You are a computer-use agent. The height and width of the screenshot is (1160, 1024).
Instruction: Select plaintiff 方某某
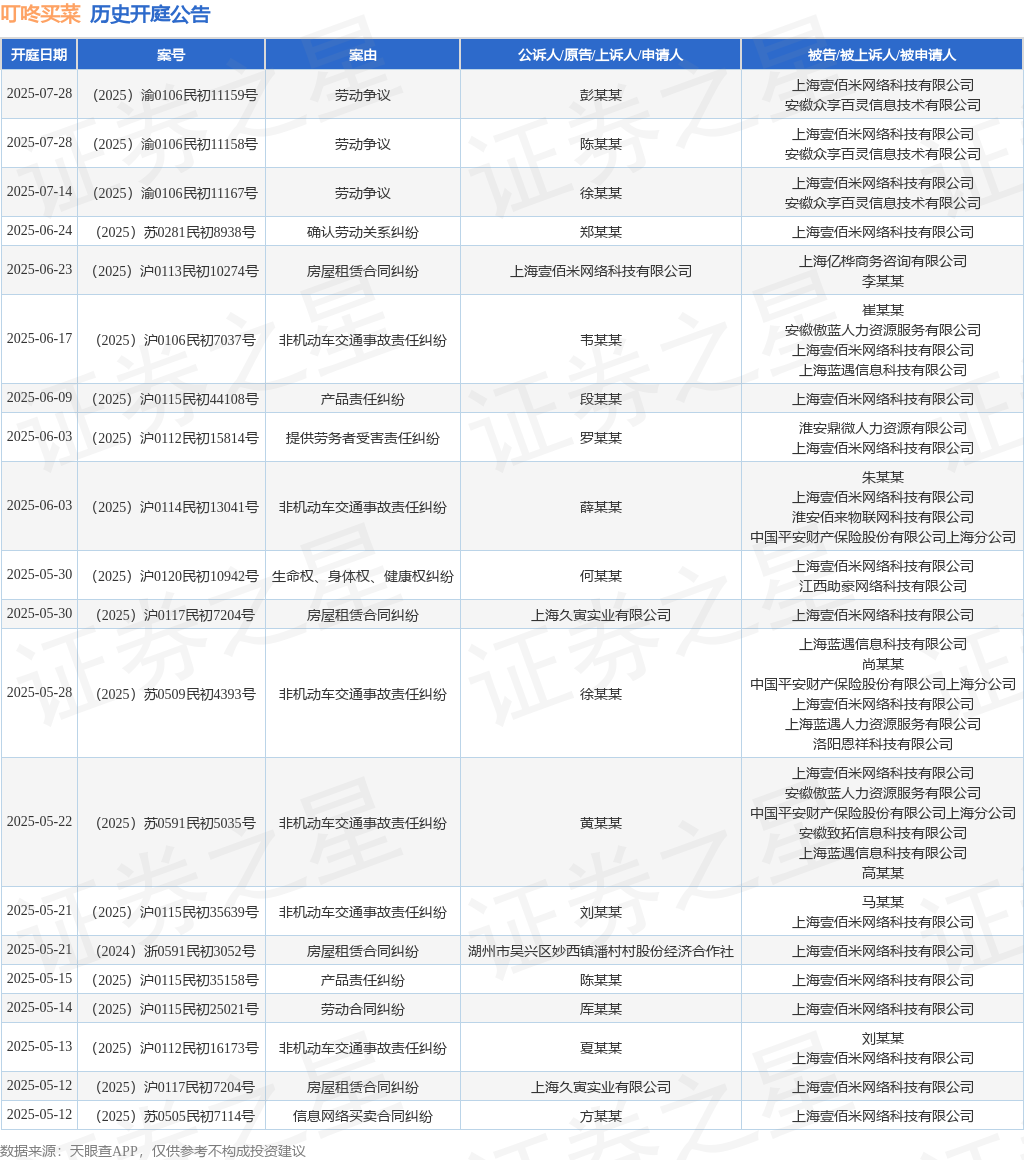[x=600, y=1116]
